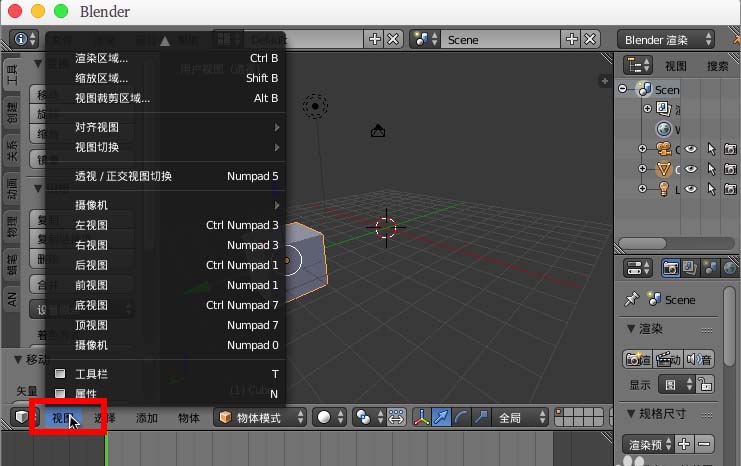Switch to Render Layers properties tab

[690, 268]
